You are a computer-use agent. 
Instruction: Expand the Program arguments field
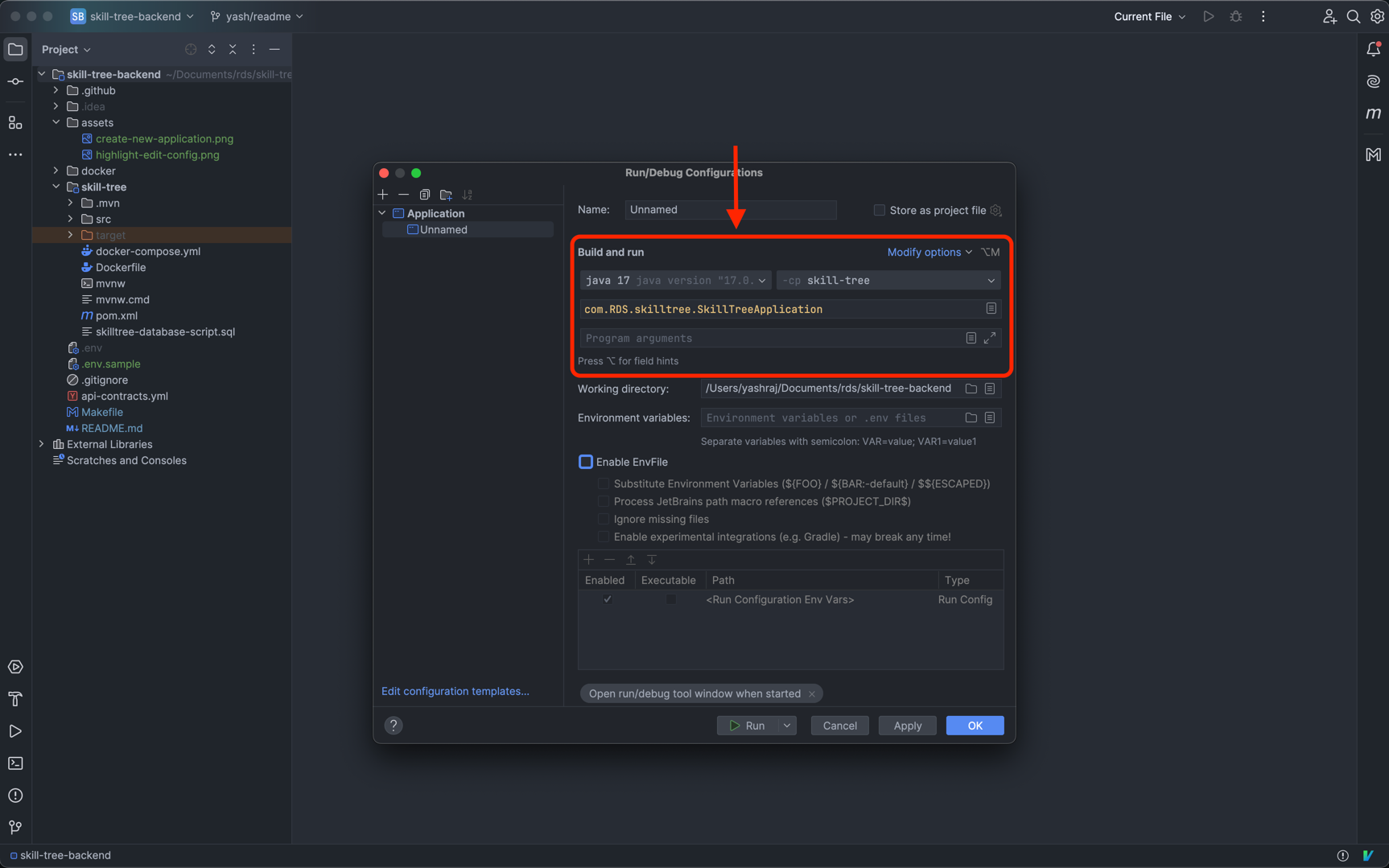pos(990,338)
